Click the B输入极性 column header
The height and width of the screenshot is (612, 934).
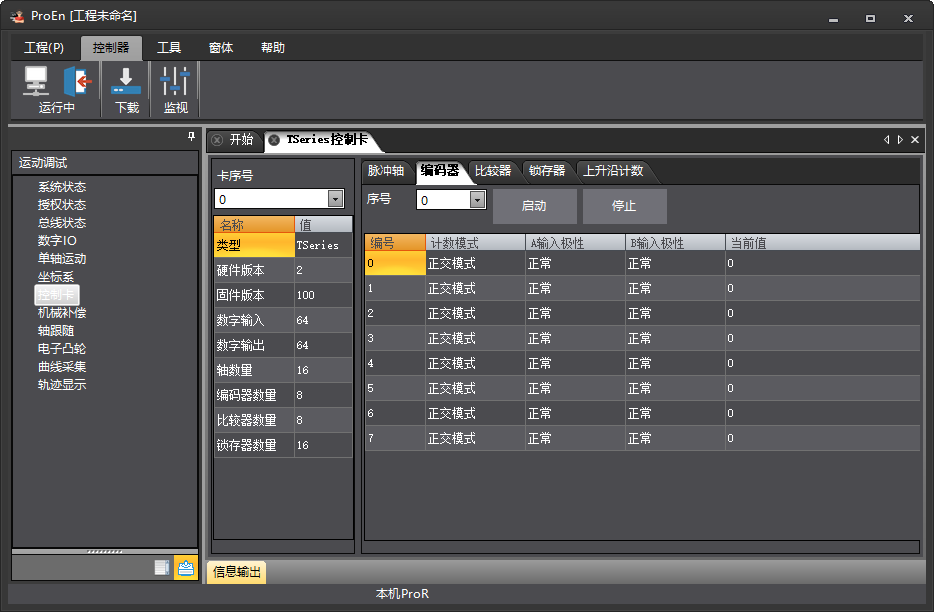coord(675,243)
